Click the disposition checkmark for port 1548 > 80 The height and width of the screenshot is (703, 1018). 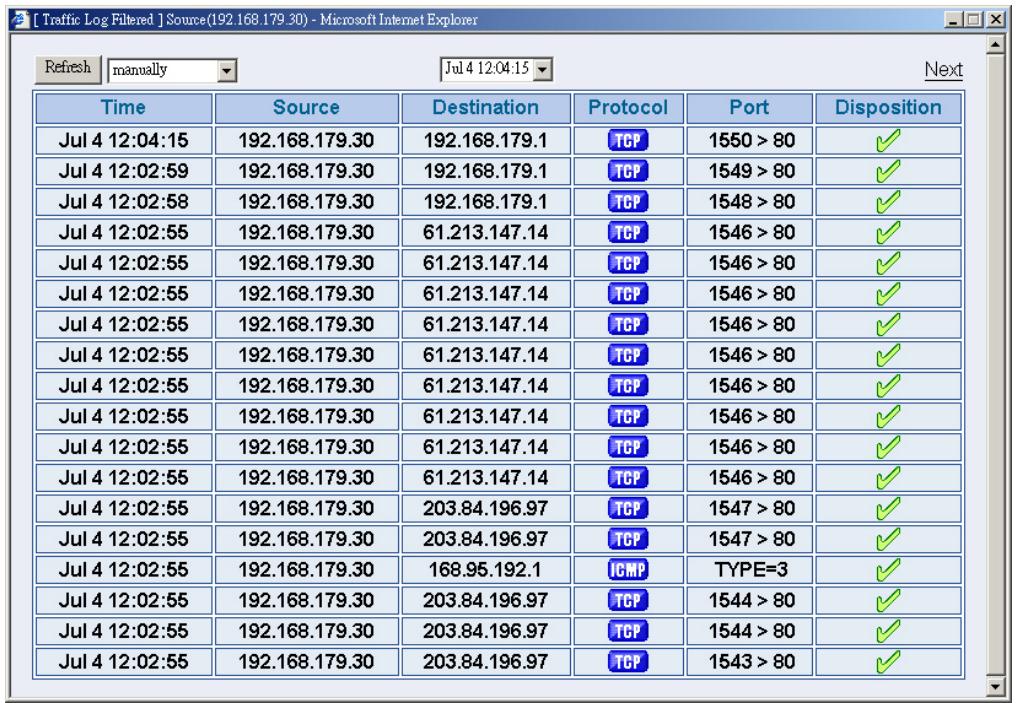pyautogui.click(x=888, y=201)
